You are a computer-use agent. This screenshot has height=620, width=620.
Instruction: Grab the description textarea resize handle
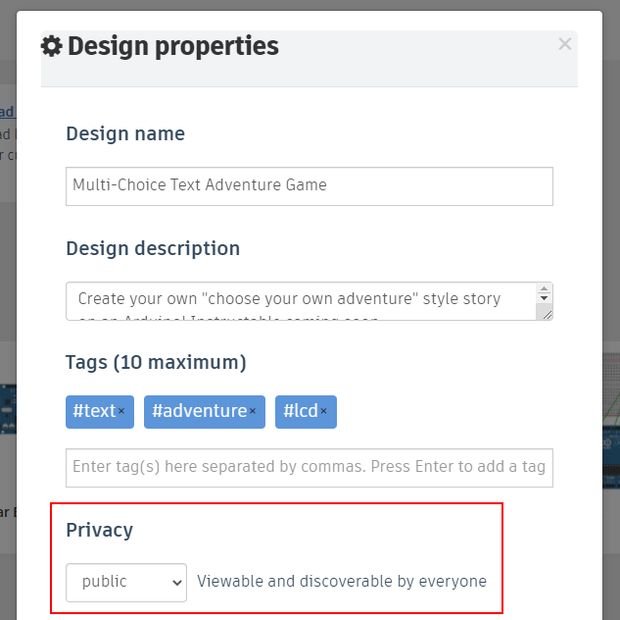click(x=545, y=313)
